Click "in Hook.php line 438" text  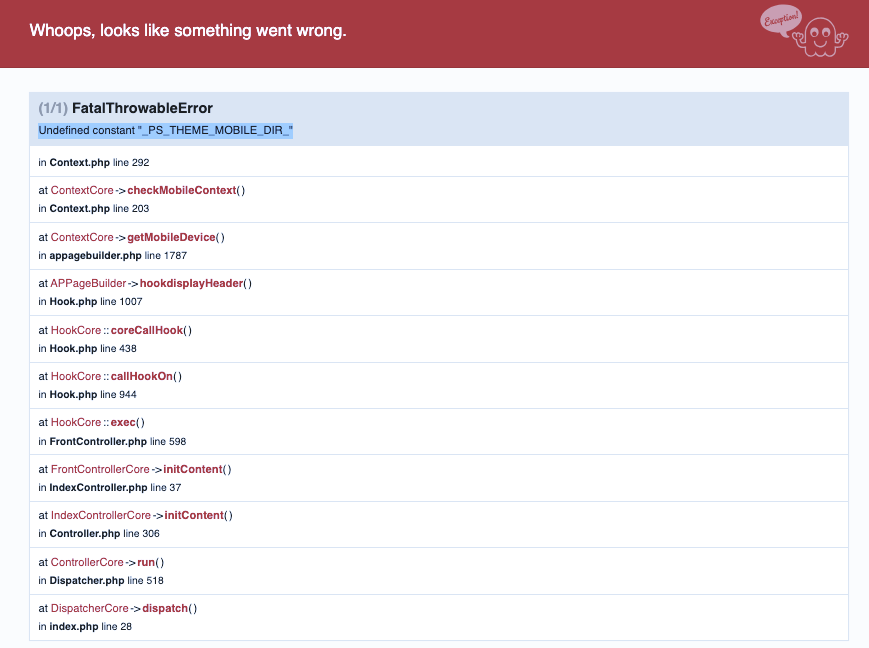88,349
